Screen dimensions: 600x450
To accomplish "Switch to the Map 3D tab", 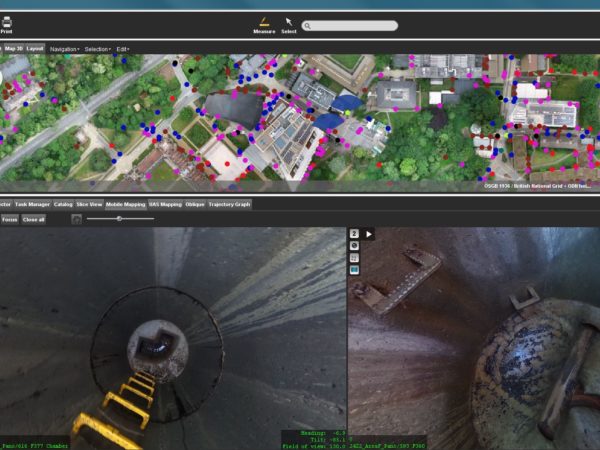I will 14,49.
